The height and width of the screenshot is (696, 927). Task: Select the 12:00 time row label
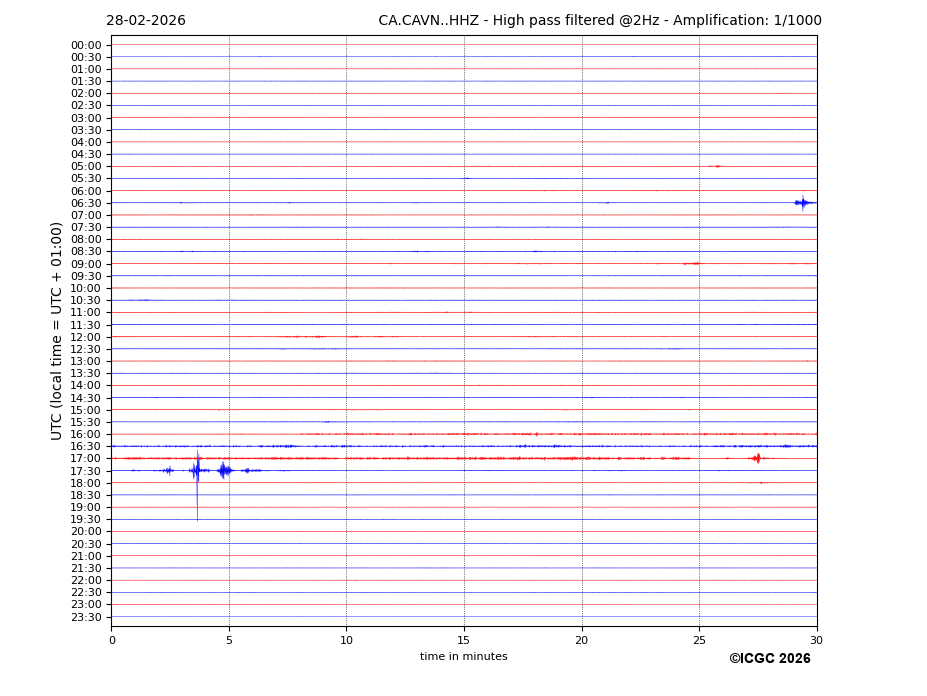pos(86,337)
